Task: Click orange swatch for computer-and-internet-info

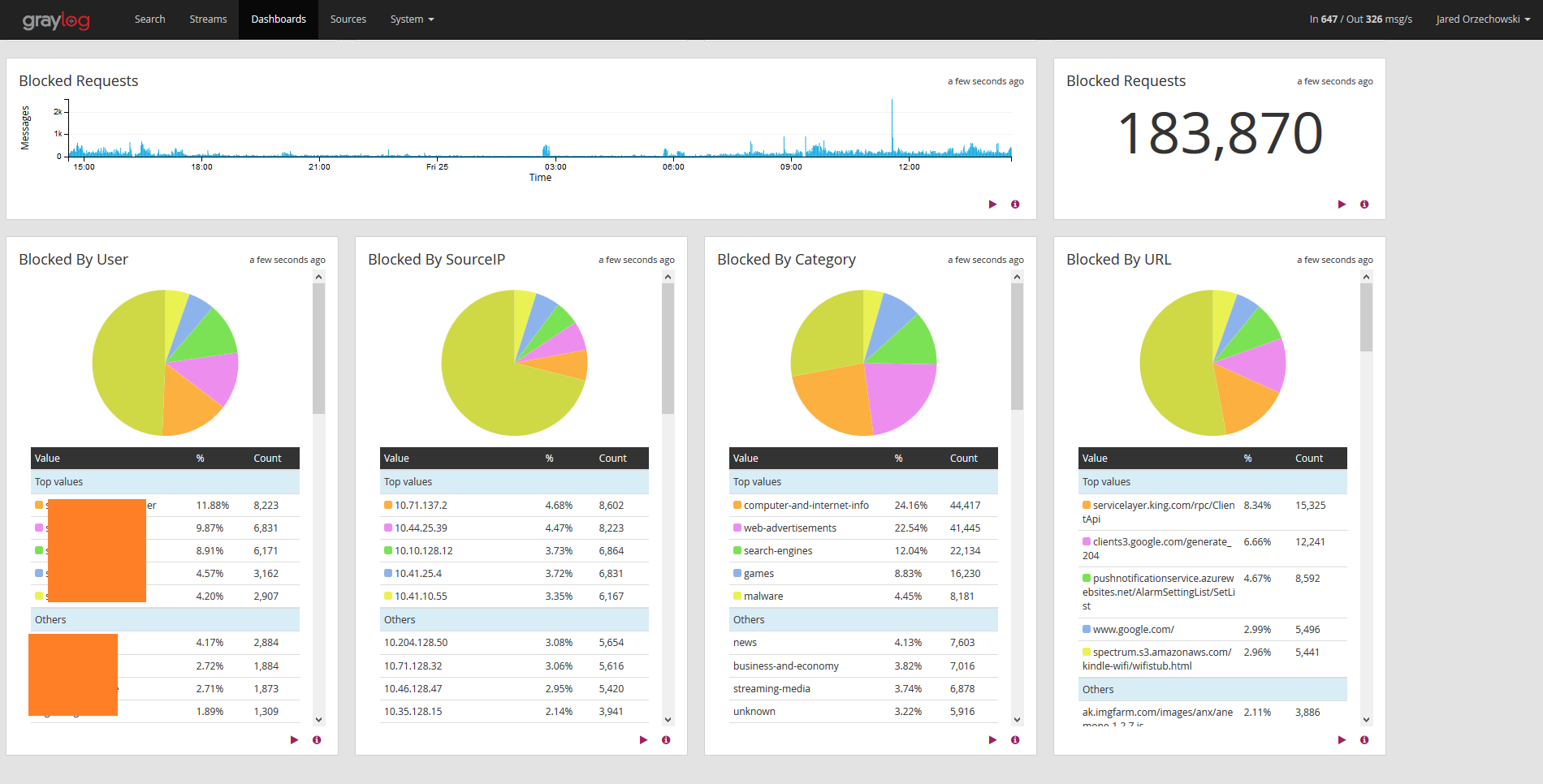Action: pyautogui.click(x=737, y=505)
